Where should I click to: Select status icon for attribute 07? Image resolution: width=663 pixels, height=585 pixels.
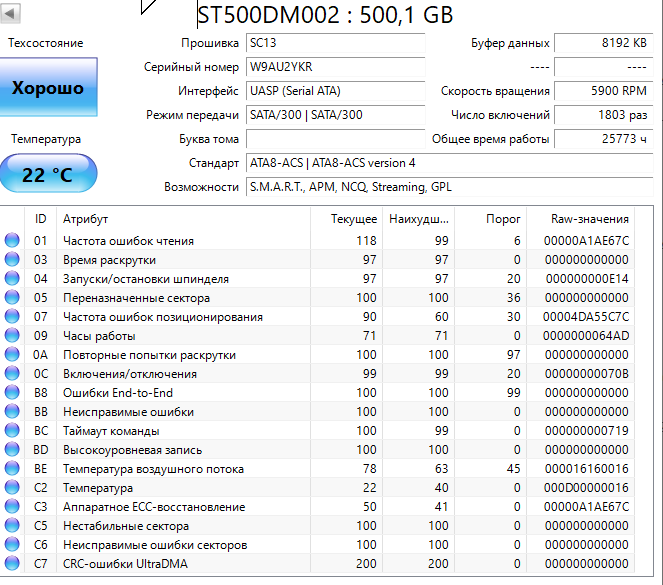pos(12,316)
